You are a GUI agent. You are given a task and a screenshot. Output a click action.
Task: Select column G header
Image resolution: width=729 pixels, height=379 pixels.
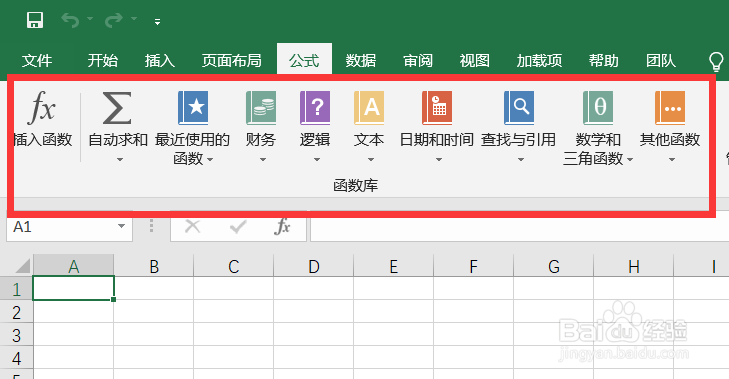pos(554,266)
